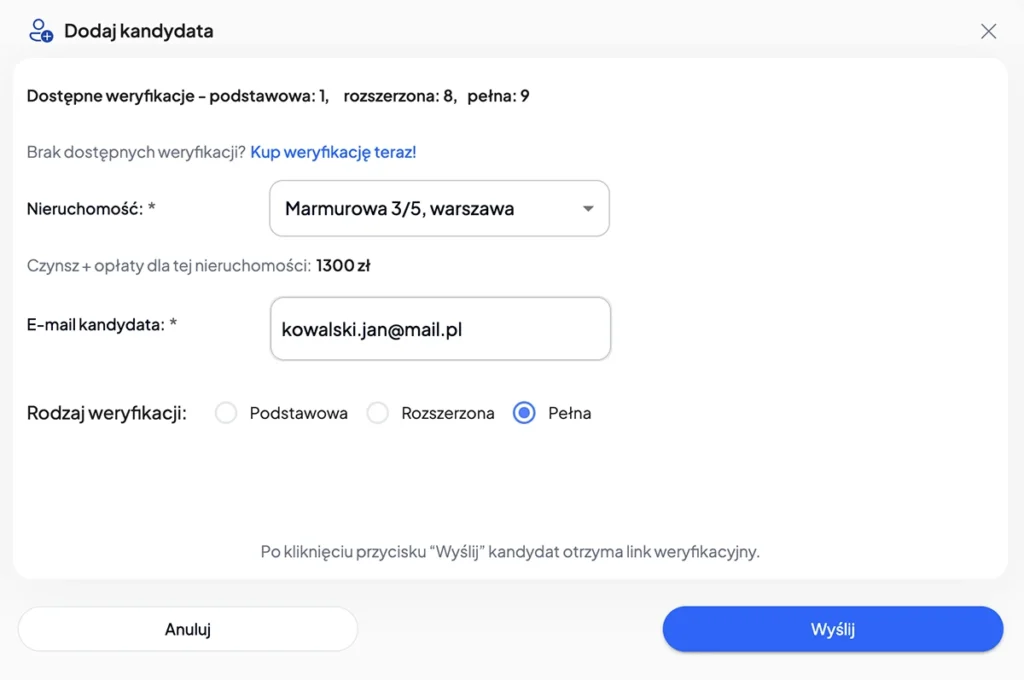Click the hint text about the verification link
Screen dimensions: 1024x680
coord(510,551)
